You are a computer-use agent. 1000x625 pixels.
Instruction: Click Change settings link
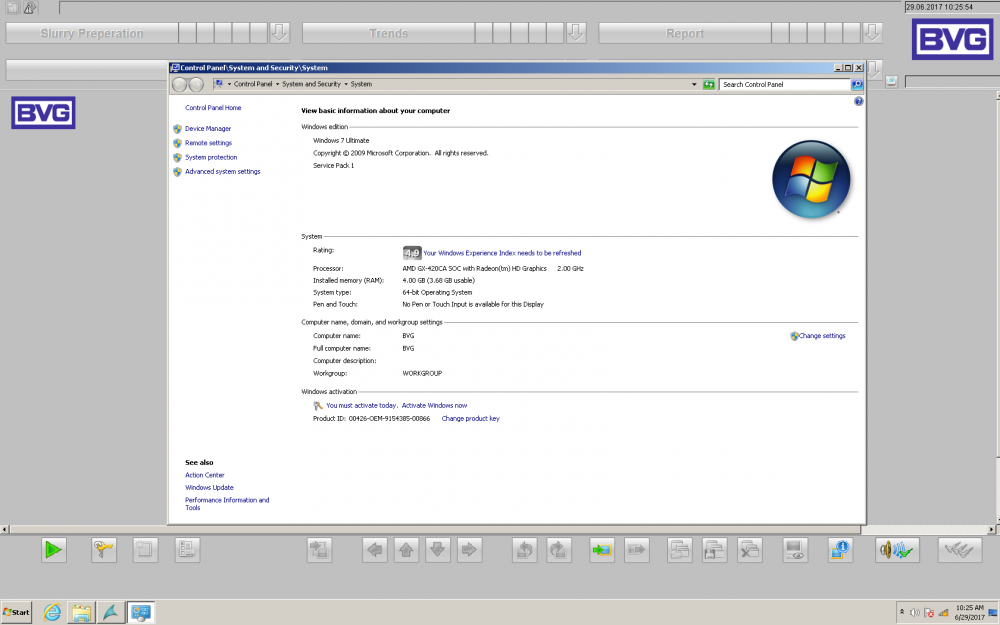click(x=822, y=335)
